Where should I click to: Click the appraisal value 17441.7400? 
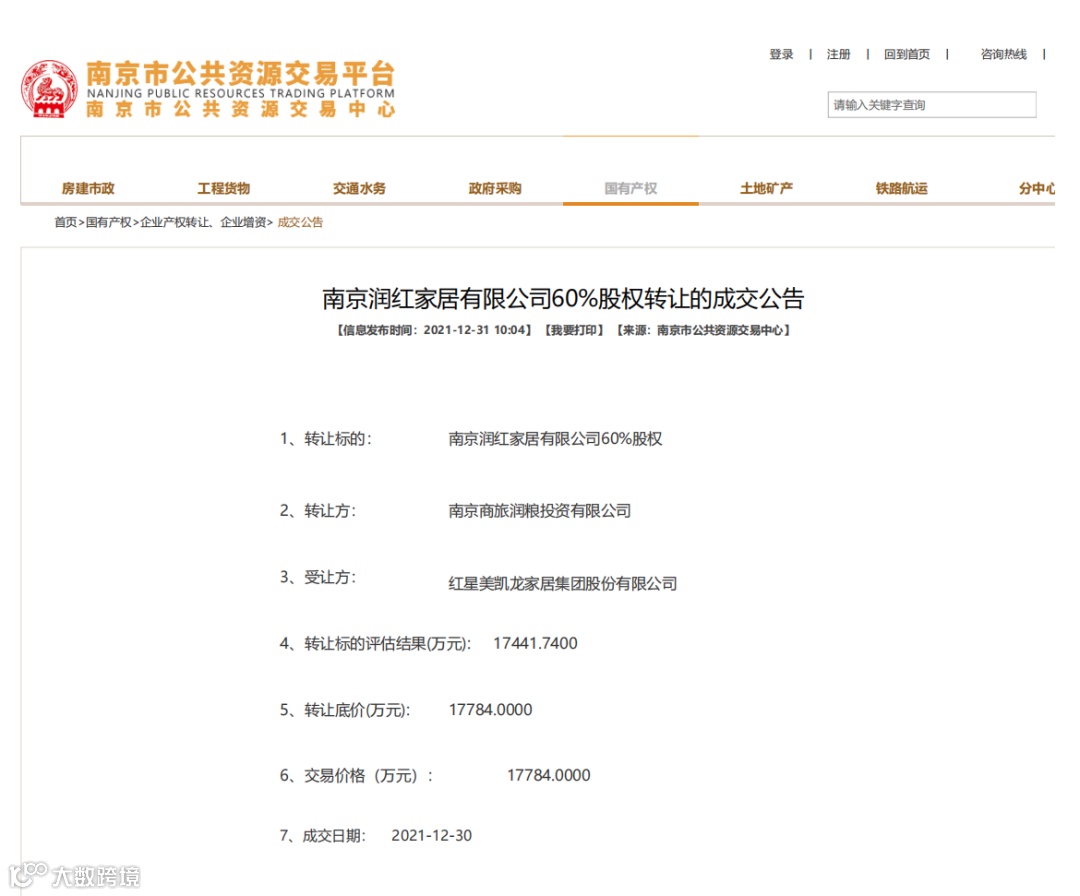pyautogui.click(x=535, y=643)
